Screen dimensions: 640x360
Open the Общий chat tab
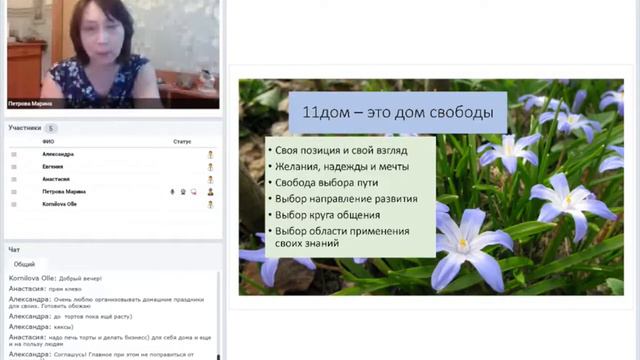coord(24,264)
